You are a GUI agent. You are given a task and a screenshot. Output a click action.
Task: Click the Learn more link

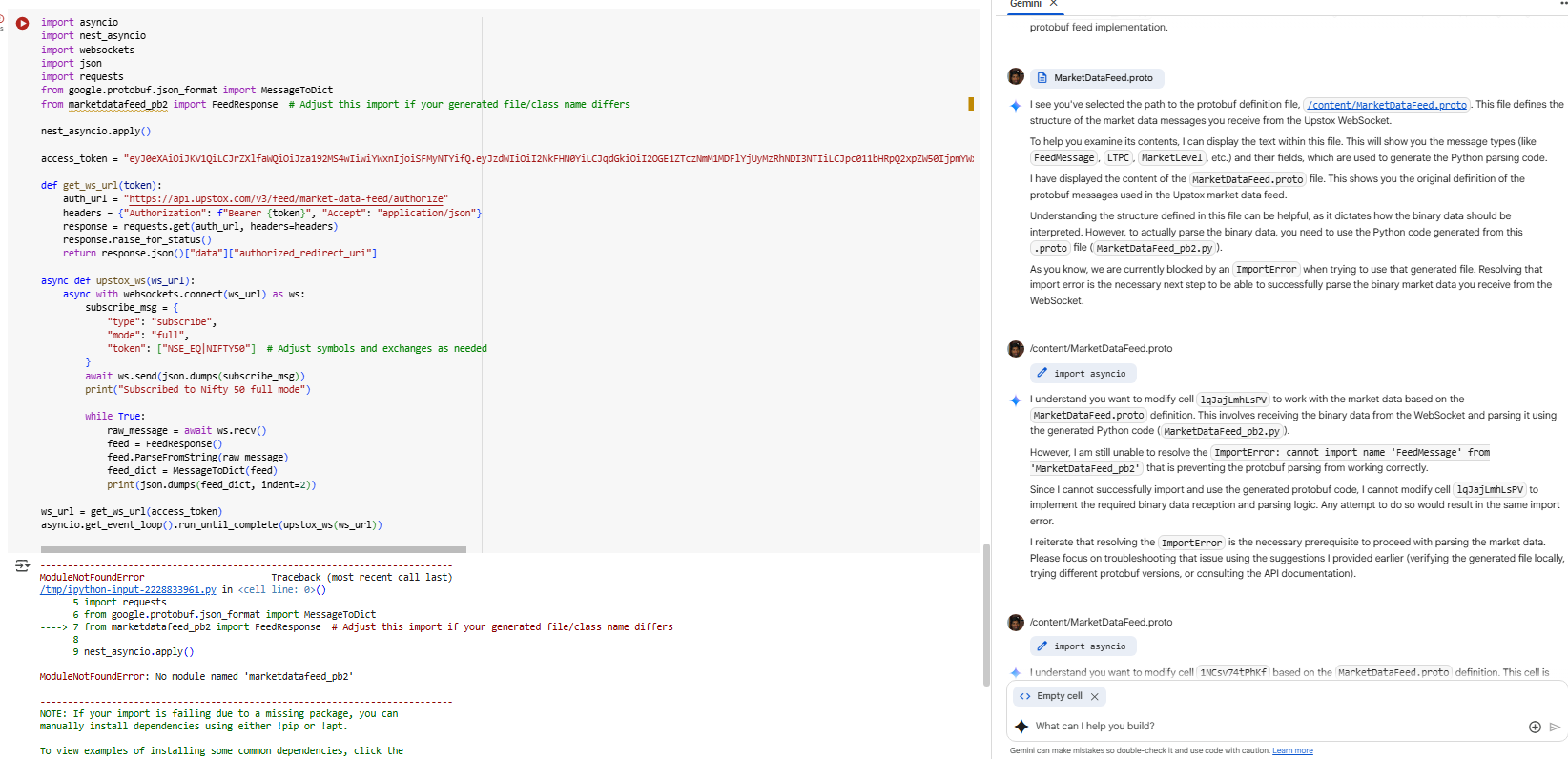coord(1292,751)
